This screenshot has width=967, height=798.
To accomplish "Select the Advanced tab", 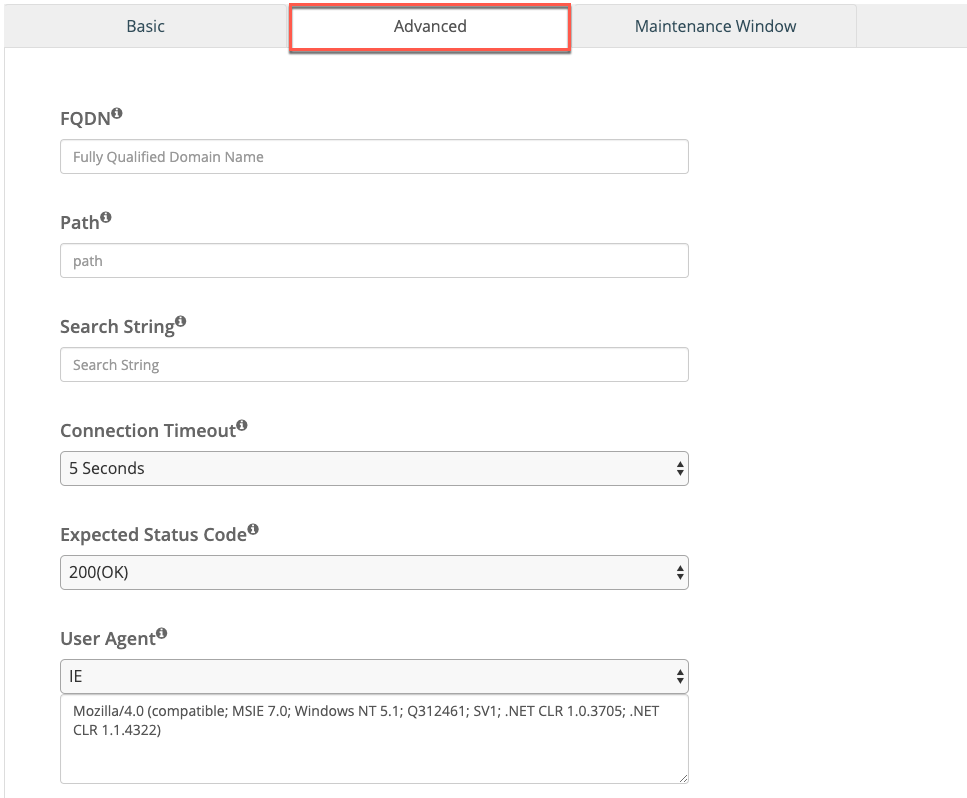I will click(x=430, y=27).
